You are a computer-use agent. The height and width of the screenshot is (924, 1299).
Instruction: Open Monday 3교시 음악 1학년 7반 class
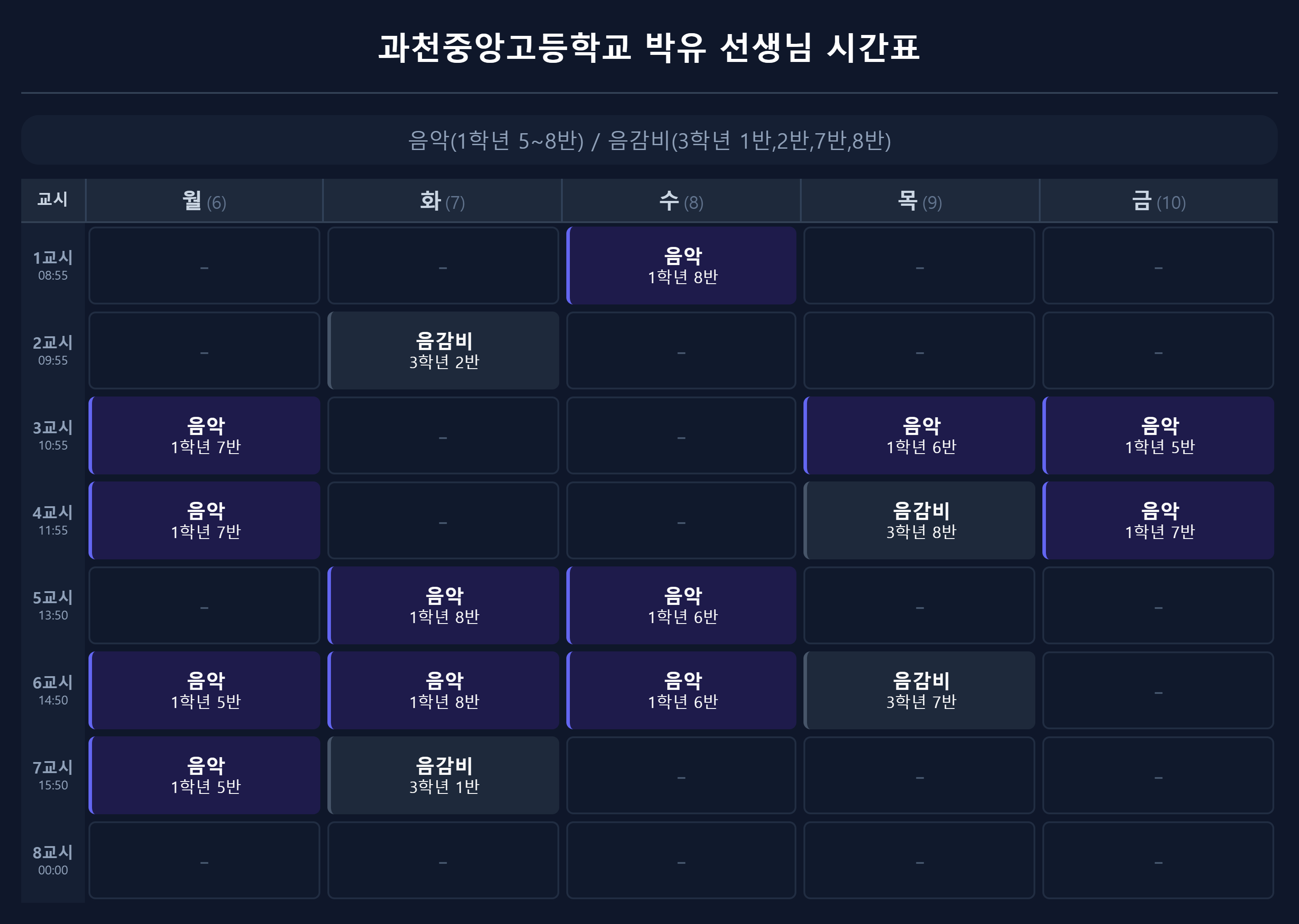pyautogui.click(x=204, y=435)
